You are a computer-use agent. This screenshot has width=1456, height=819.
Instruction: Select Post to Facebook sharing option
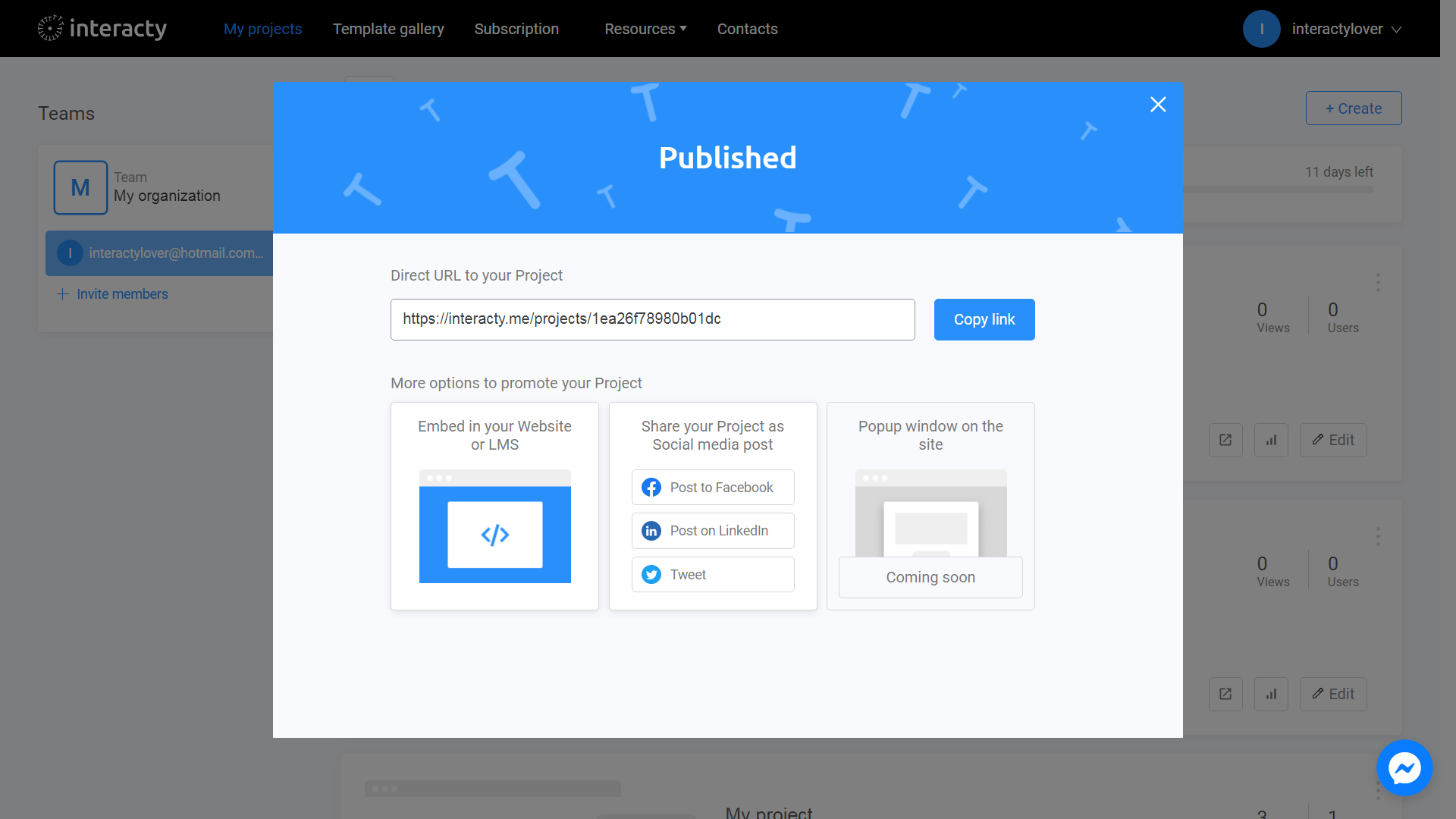pos(713,487)
